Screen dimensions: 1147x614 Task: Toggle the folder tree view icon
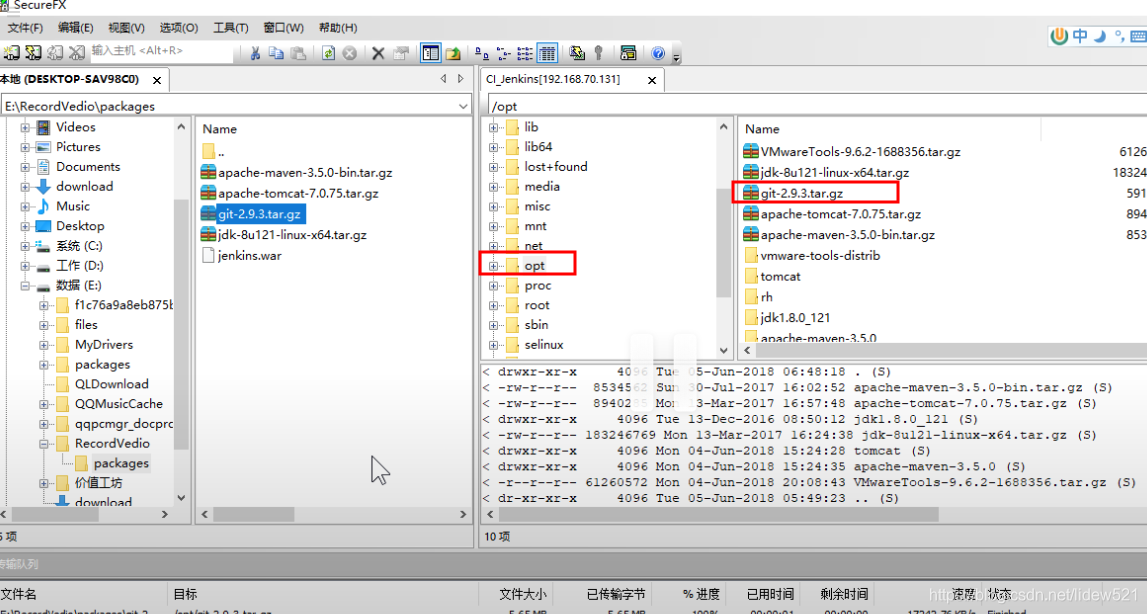[x=431, y=53]
